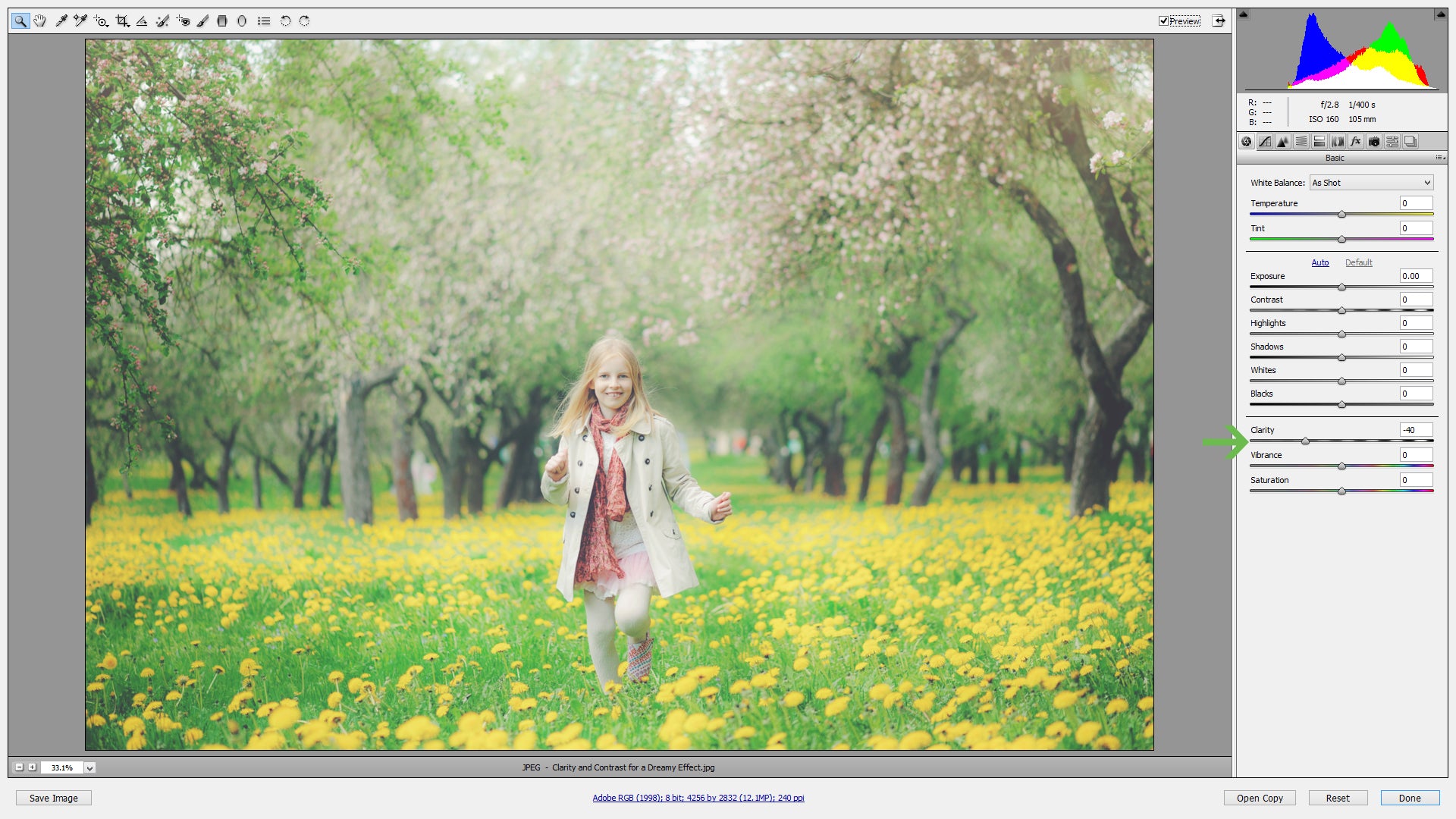The height and width of the screenshot is (819, 1456).
Task: Click the Auto tone adjustment link
Action: 1320,261
